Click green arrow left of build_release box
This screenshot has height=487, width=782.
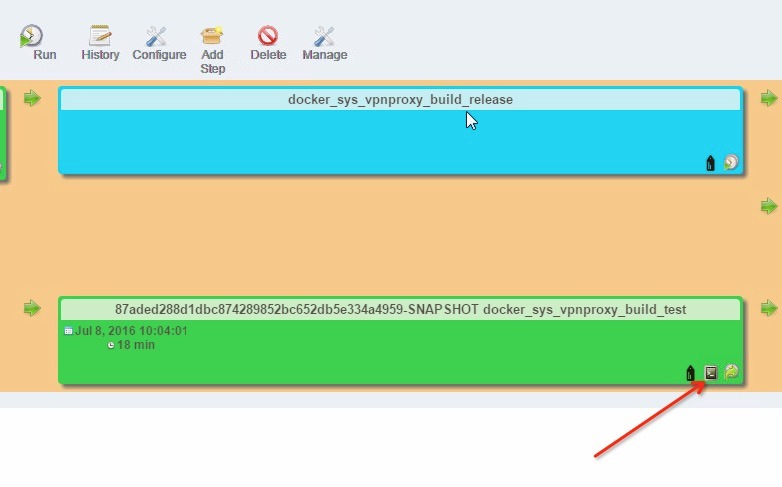[x=32, y=98]
